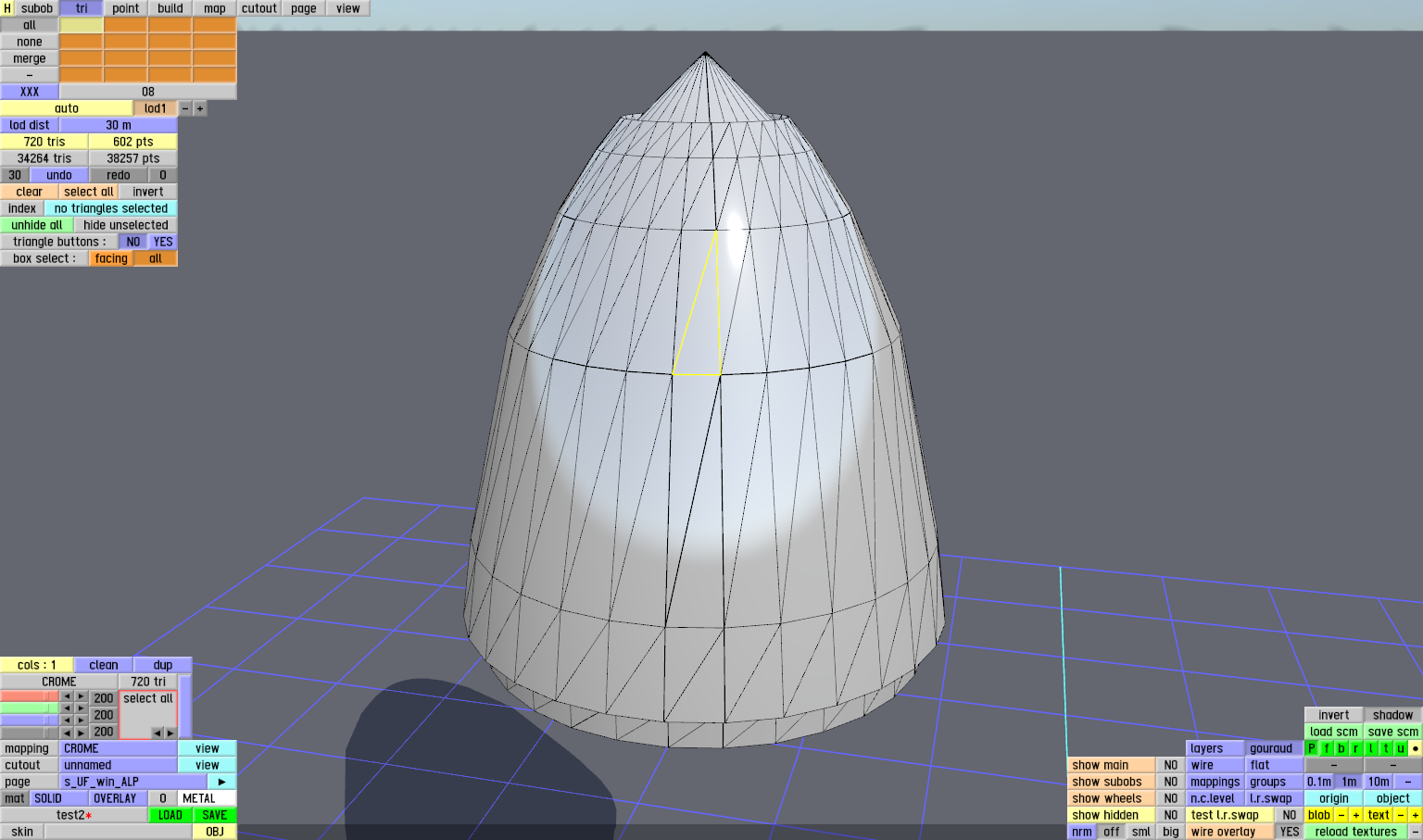1423x840 pixels.
Task: Toggle the show main NO button
Action: (1171, 765)
